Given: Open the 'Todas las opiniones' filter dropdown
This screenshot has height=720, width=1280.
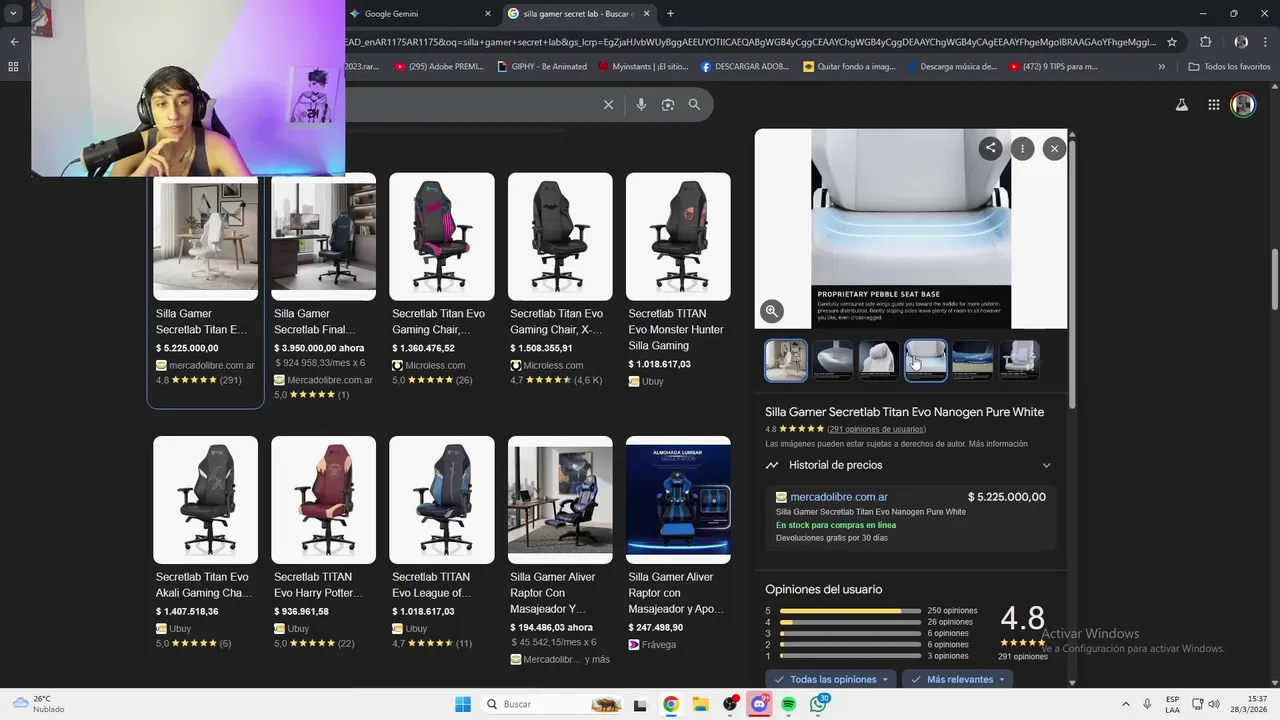Looking at the screenshot, I should 832,679.
